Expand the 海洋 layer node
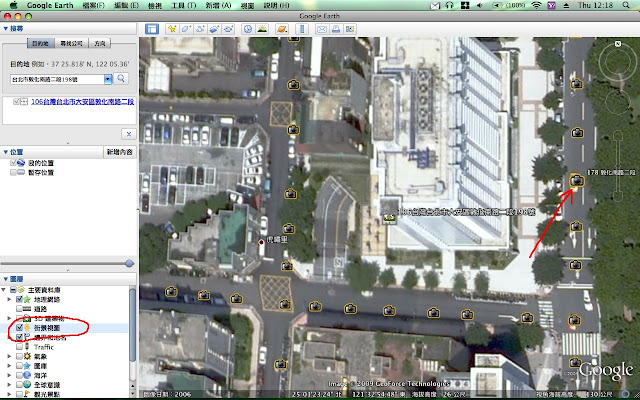The height and width of the screenshot is (400, 640). pyautogui.click(x=9, y=375)
